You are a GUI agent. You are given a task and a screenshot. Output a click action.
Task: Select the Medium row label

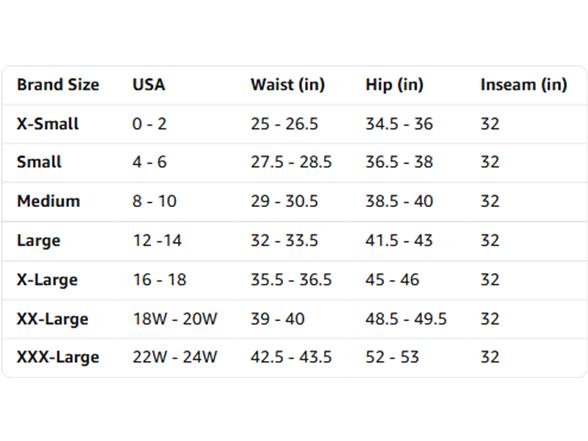[x=48, y=201]
